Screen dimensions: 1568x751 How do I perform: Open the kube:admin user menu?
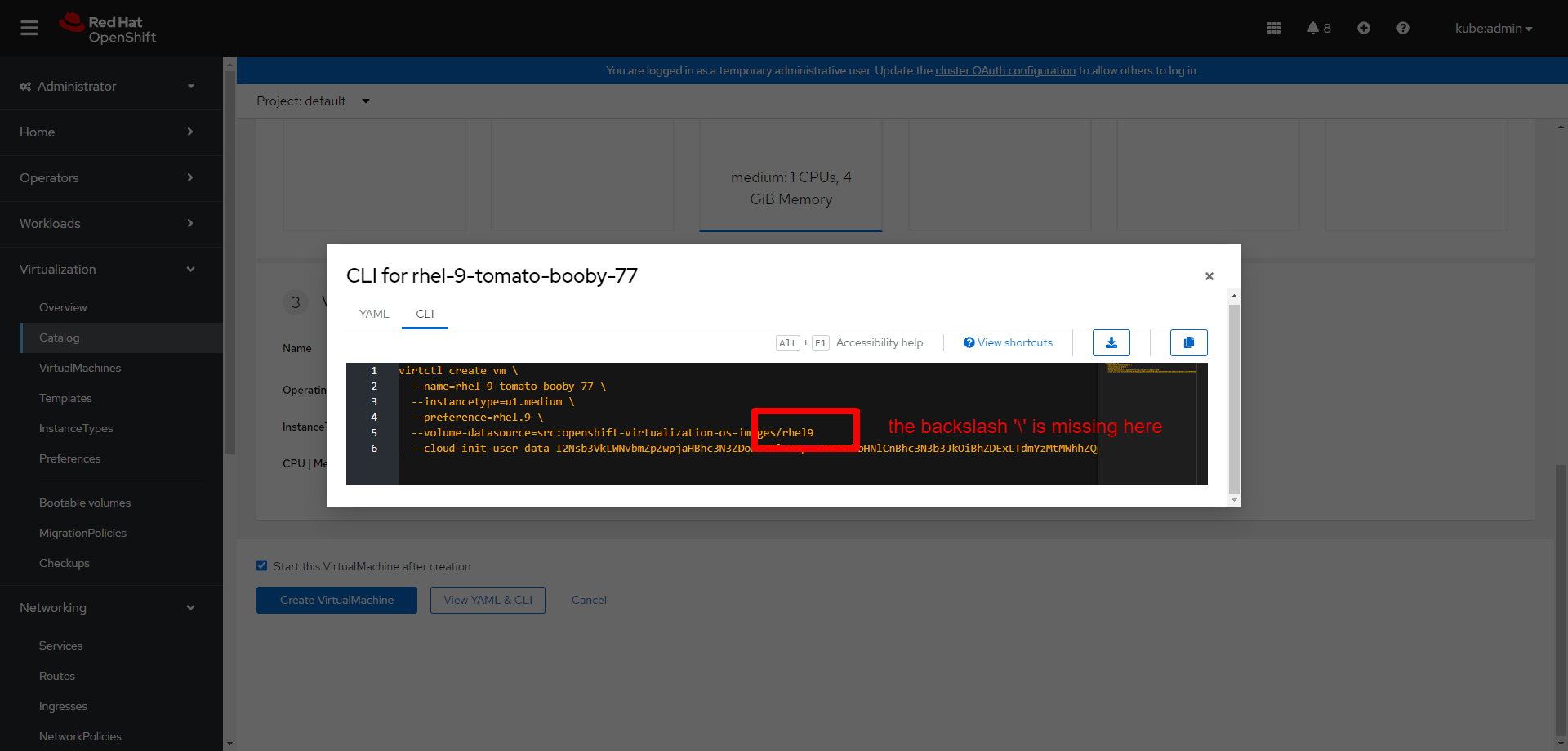pyautogui.click(x=1494, y=29)
